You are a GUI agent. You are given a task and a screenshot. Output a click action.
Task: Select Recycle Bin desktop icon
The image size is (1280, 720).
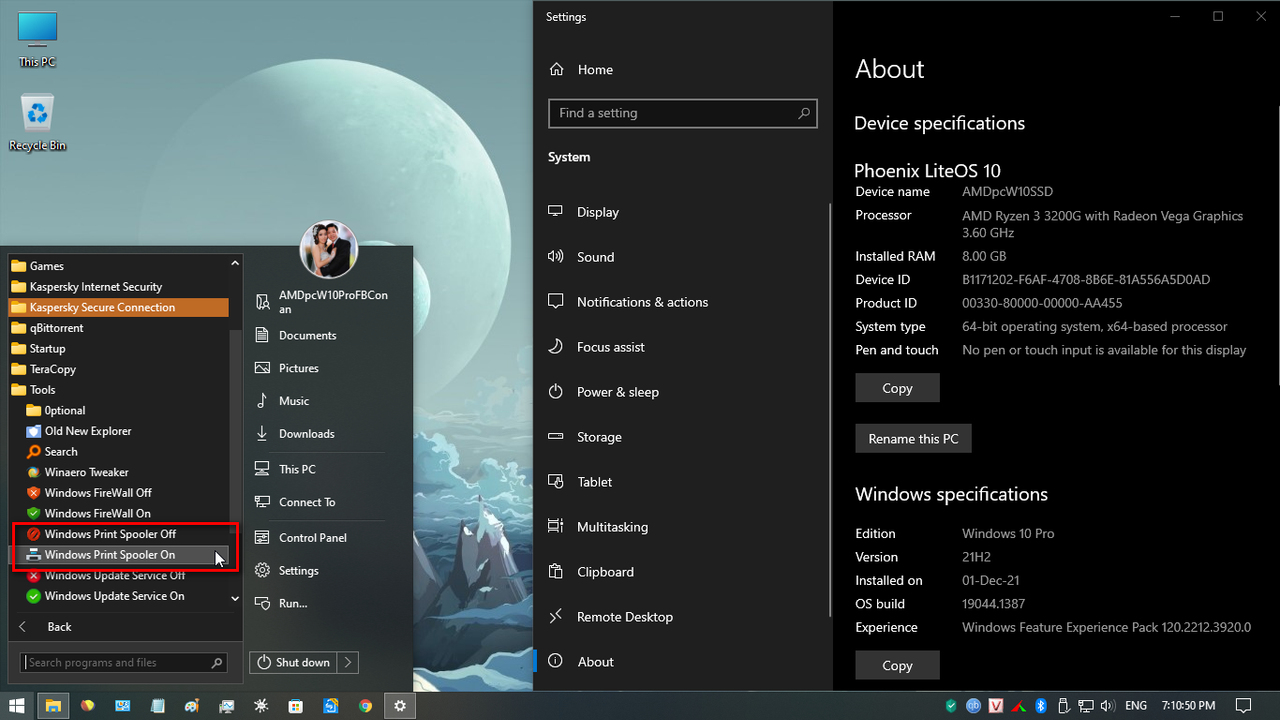click(x=38, y=123)
